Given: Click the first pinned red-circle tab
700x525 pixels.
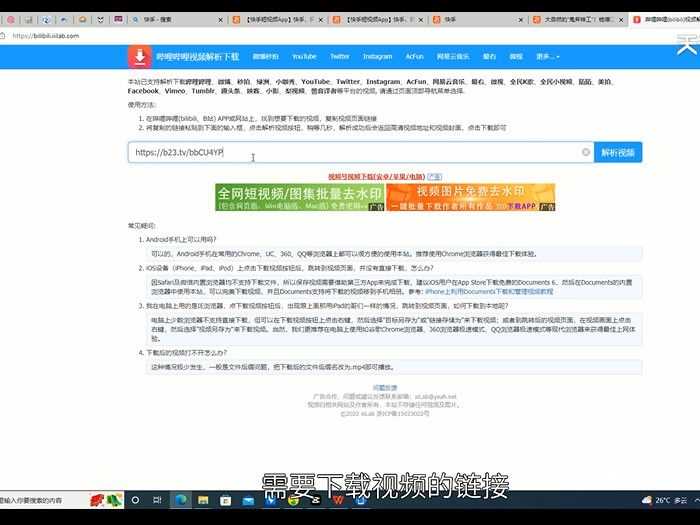Looking at the screenshot, I should tap(11, 19).
